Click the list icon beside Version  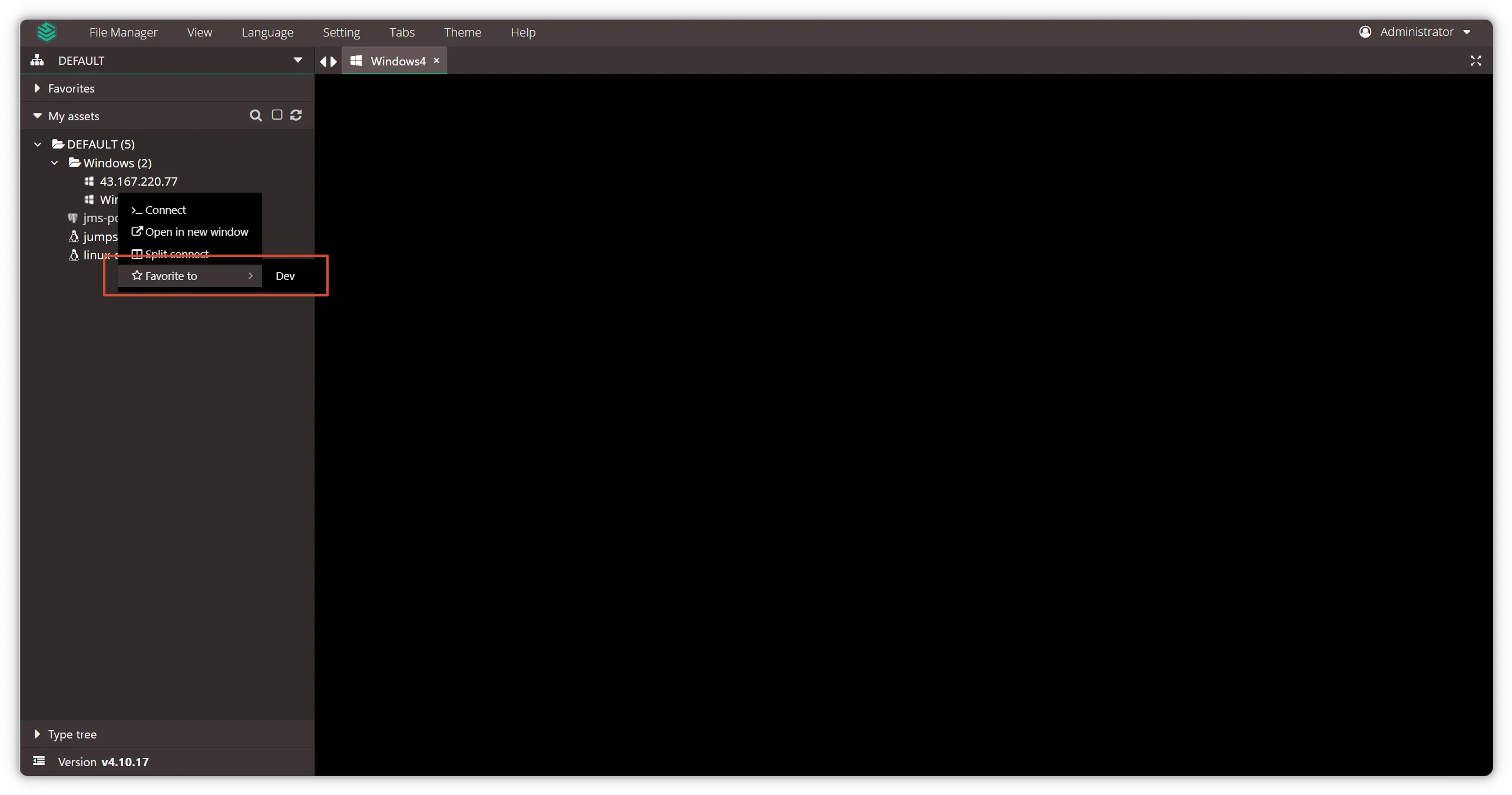[39, 761]
